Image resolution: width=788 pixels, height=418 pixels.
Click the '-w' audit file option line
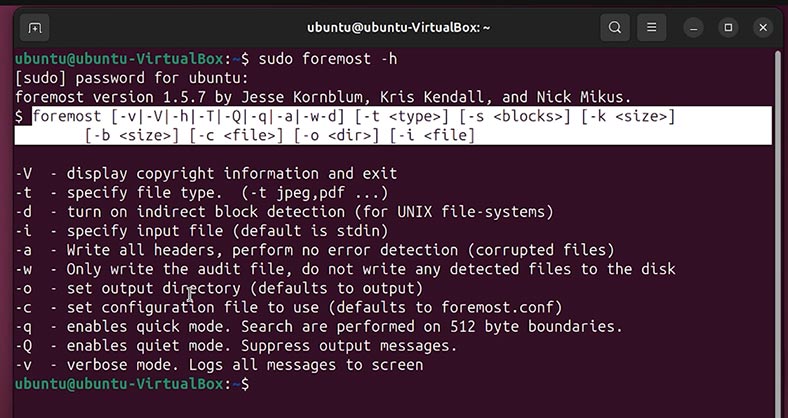click(345, 269)
